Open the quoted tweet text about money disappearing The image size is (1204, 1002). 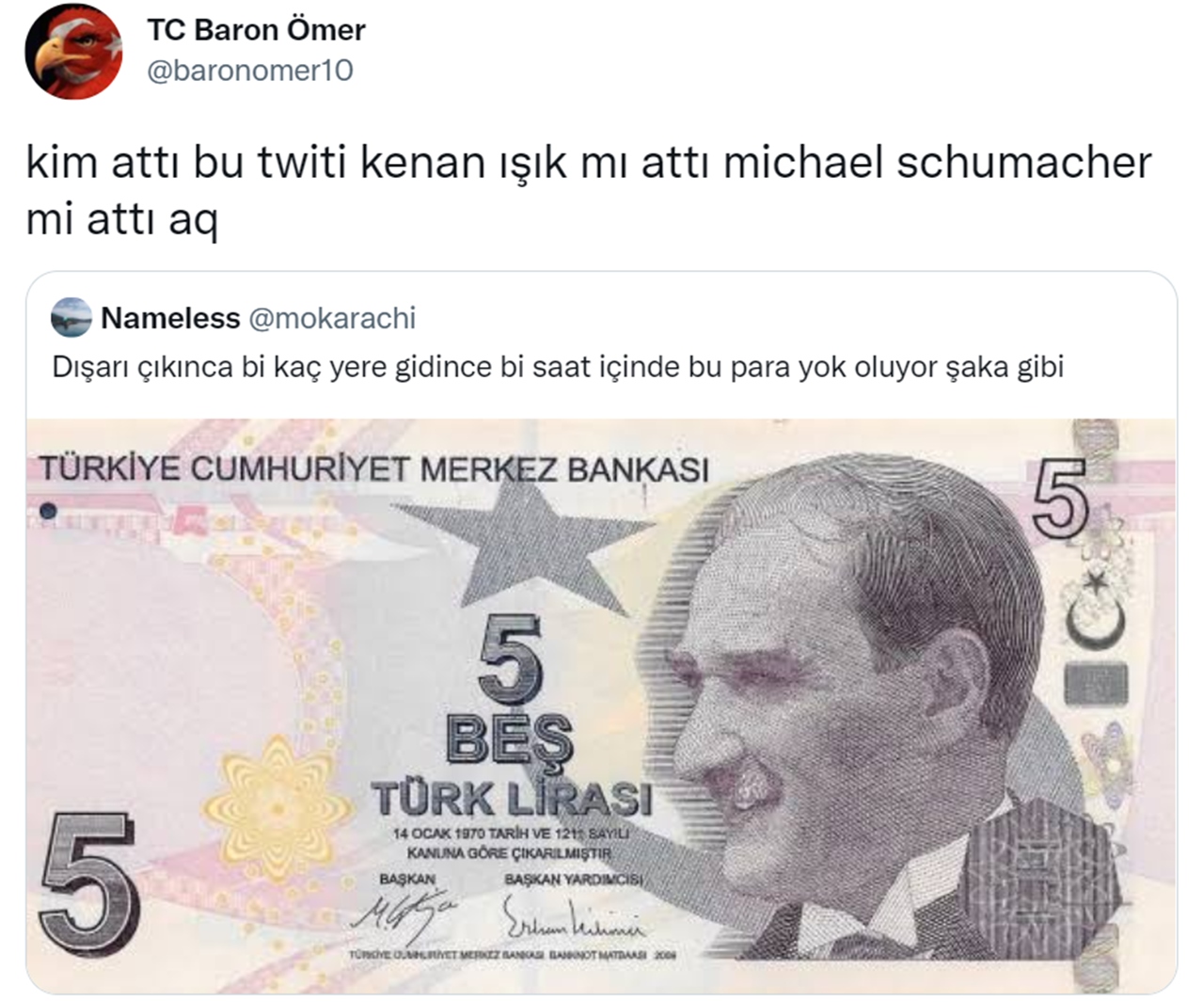(558, 367)
